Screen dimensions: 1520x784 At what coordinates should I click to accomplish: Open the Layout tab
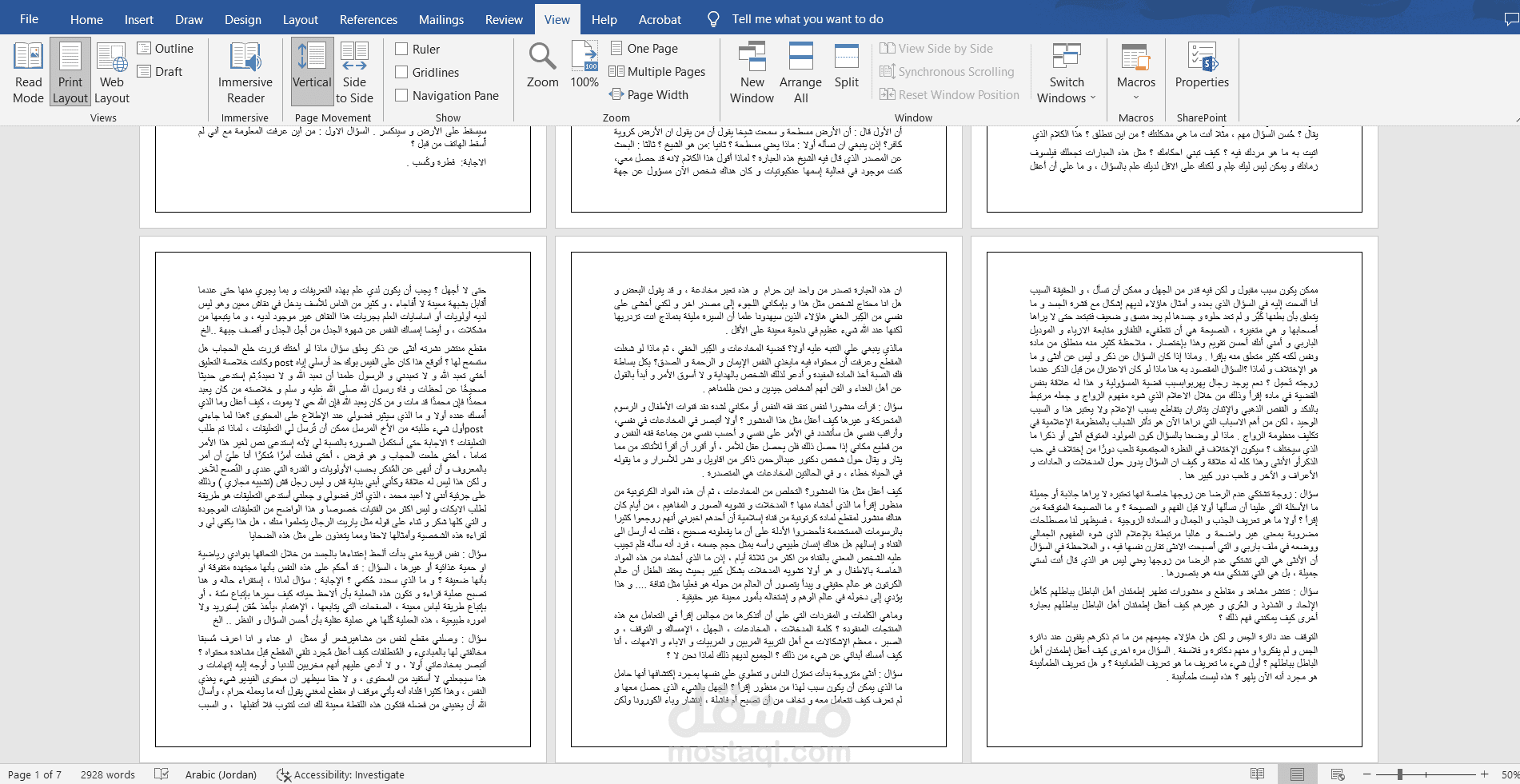[301, 19]
